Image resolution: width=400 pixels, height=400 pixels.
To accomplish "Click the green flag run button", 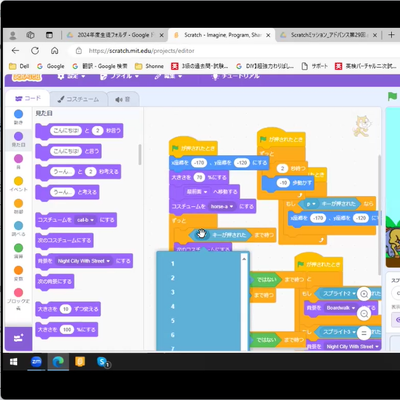I will tap(392, 97).
